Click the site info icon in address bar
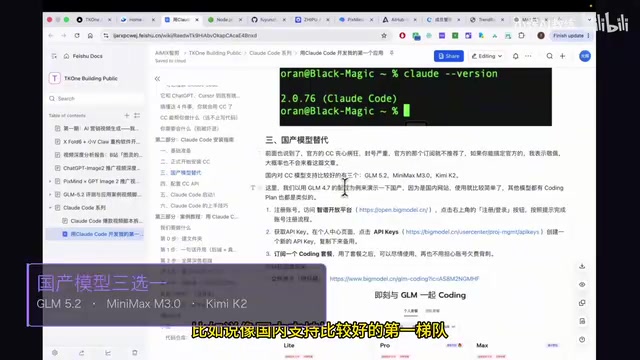640x360 pixels. coord(106,36)
